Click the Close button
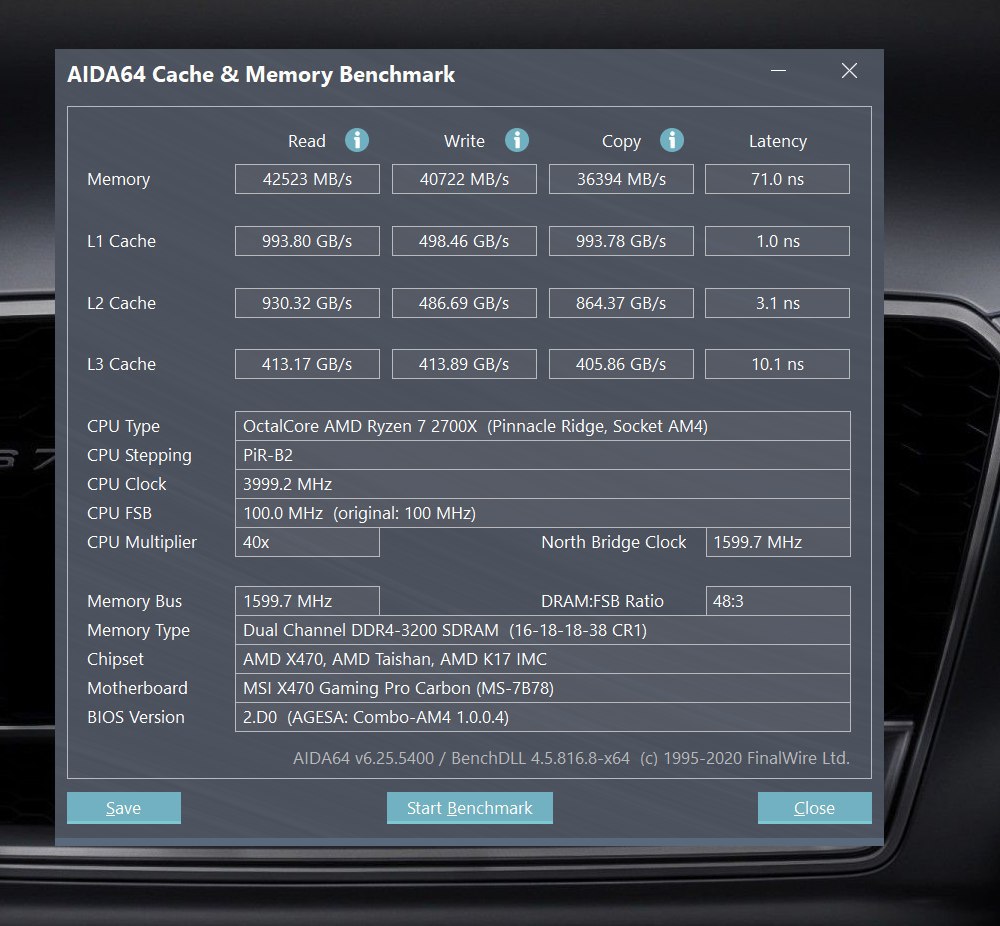Screen dimensions: 1000x926 [x=814, y=808]
